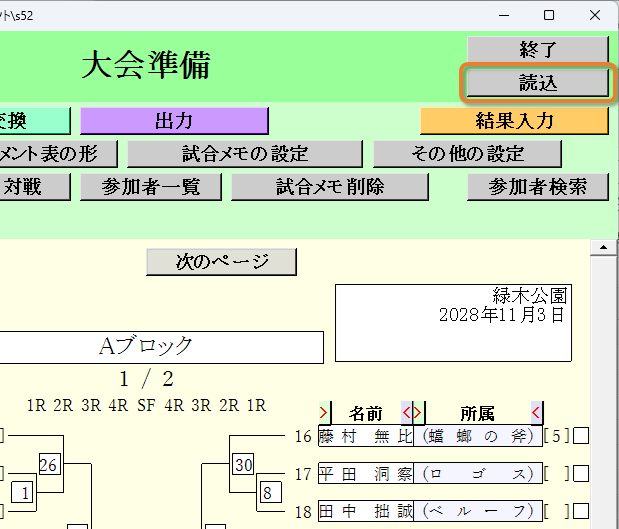
Task: Tick checkbox on row 18 田中拙誠
Action: point(581,511)
